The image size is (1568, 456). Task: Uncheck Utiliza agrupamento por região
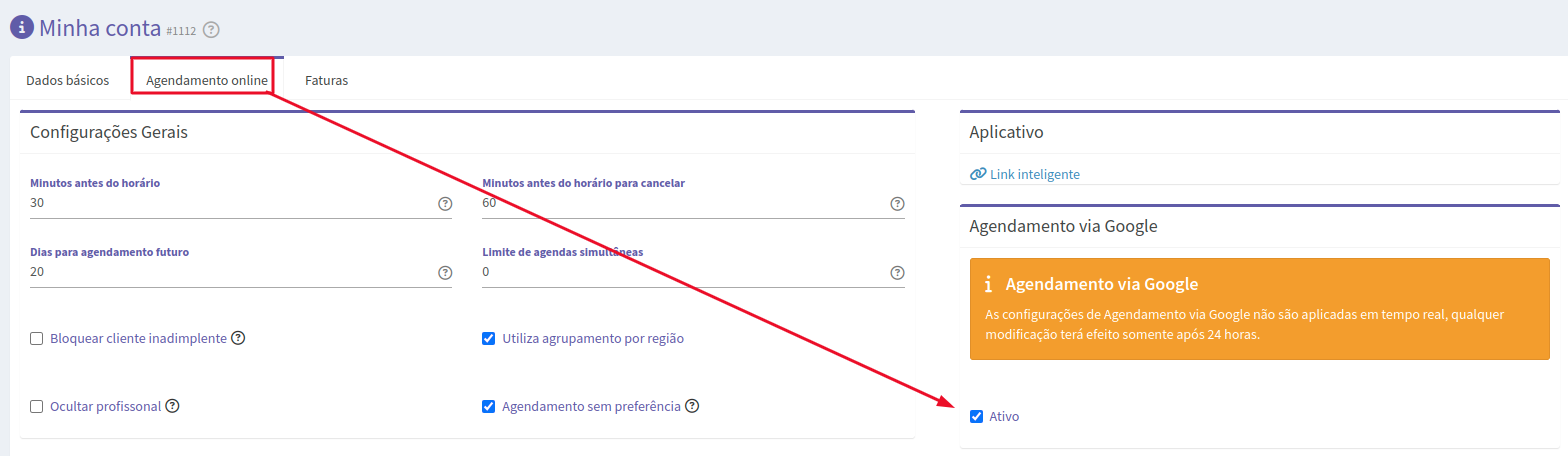pos(489,339)
